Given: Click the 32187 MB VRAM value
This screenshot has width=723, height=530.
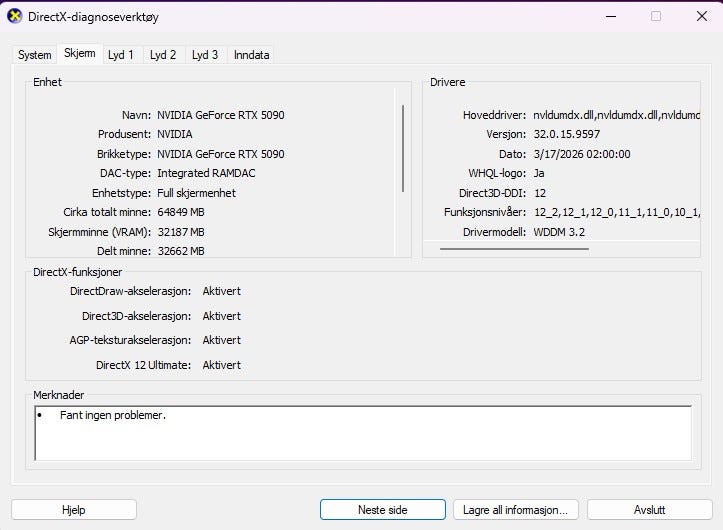Looking at the screenshot, I should coord(181,232).
